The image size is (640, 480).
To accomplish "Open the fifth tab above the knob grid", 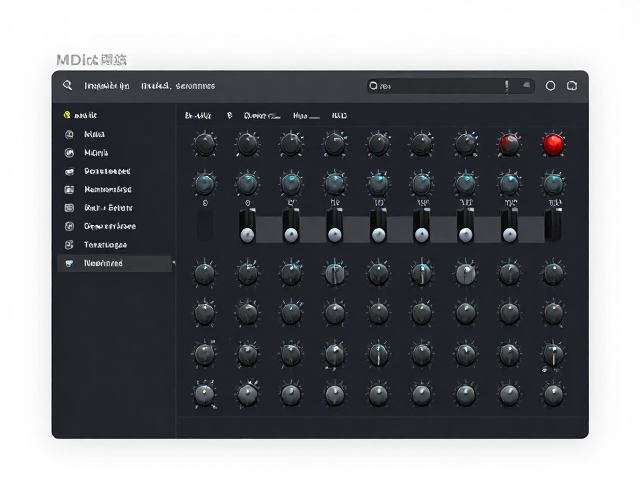I will [339, 116].
